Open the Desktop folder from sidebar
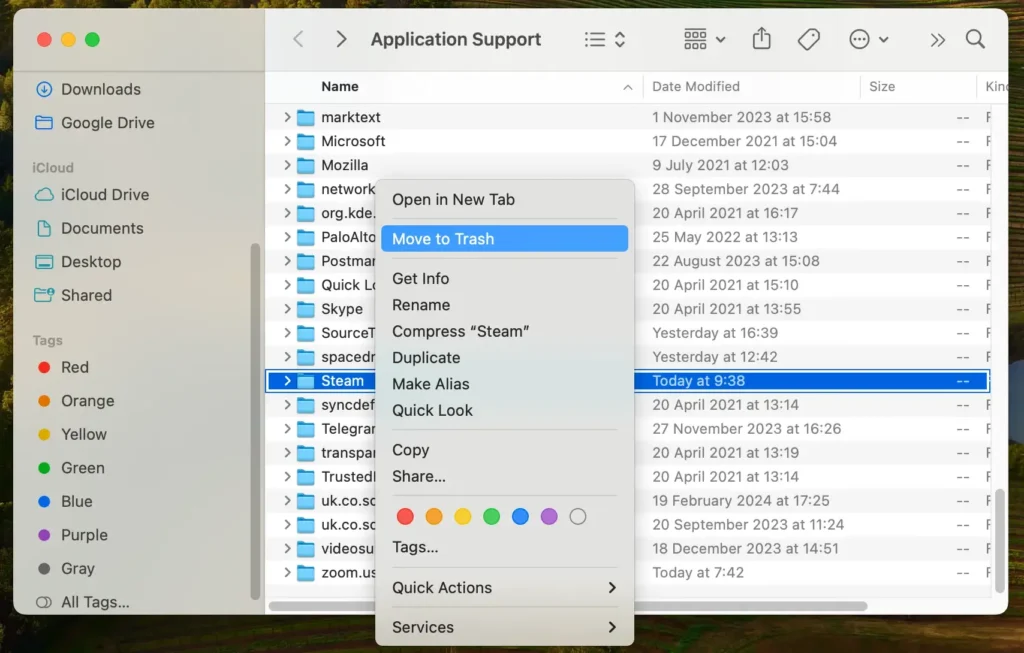The height and width of the screenshot is (653, 1024). (91, 262)
